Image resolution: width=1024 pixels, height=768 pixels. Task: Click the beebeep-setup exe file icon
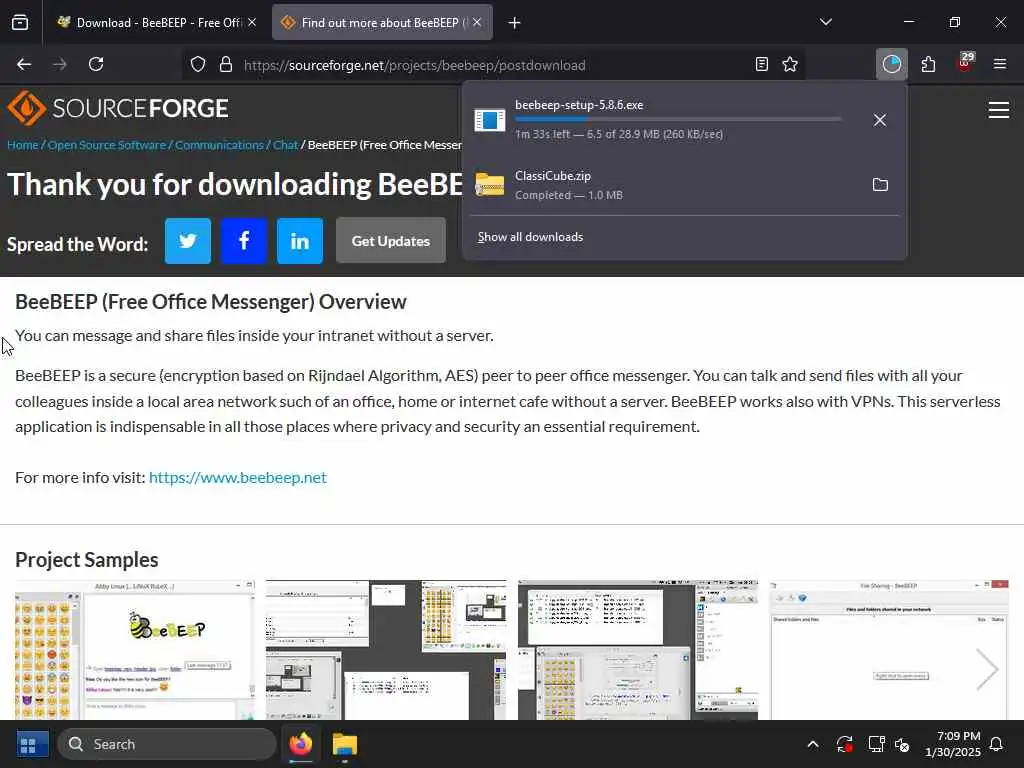(x=490, y=120)
